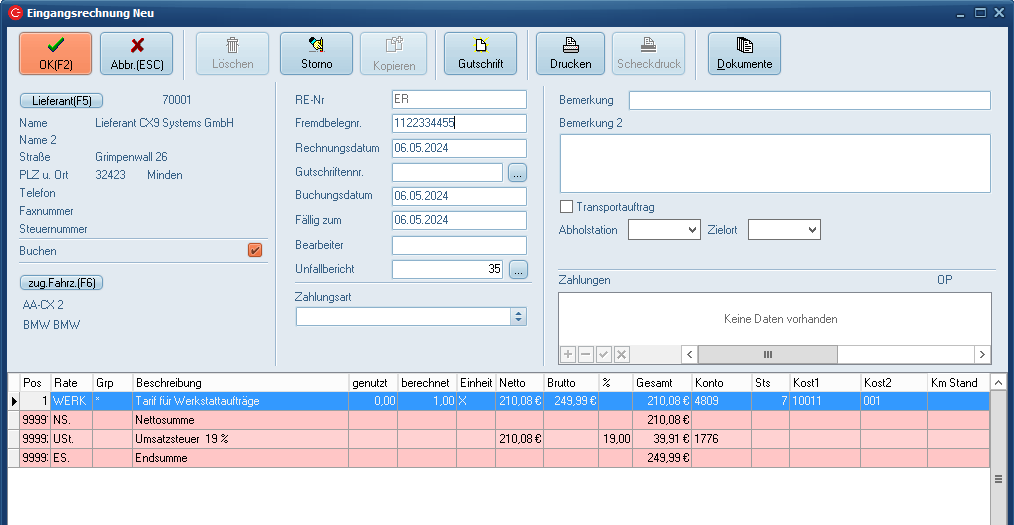1014x525 pixels.
Task: Open supplier selection with Lieferant(F5)
Action: [61, 100]
